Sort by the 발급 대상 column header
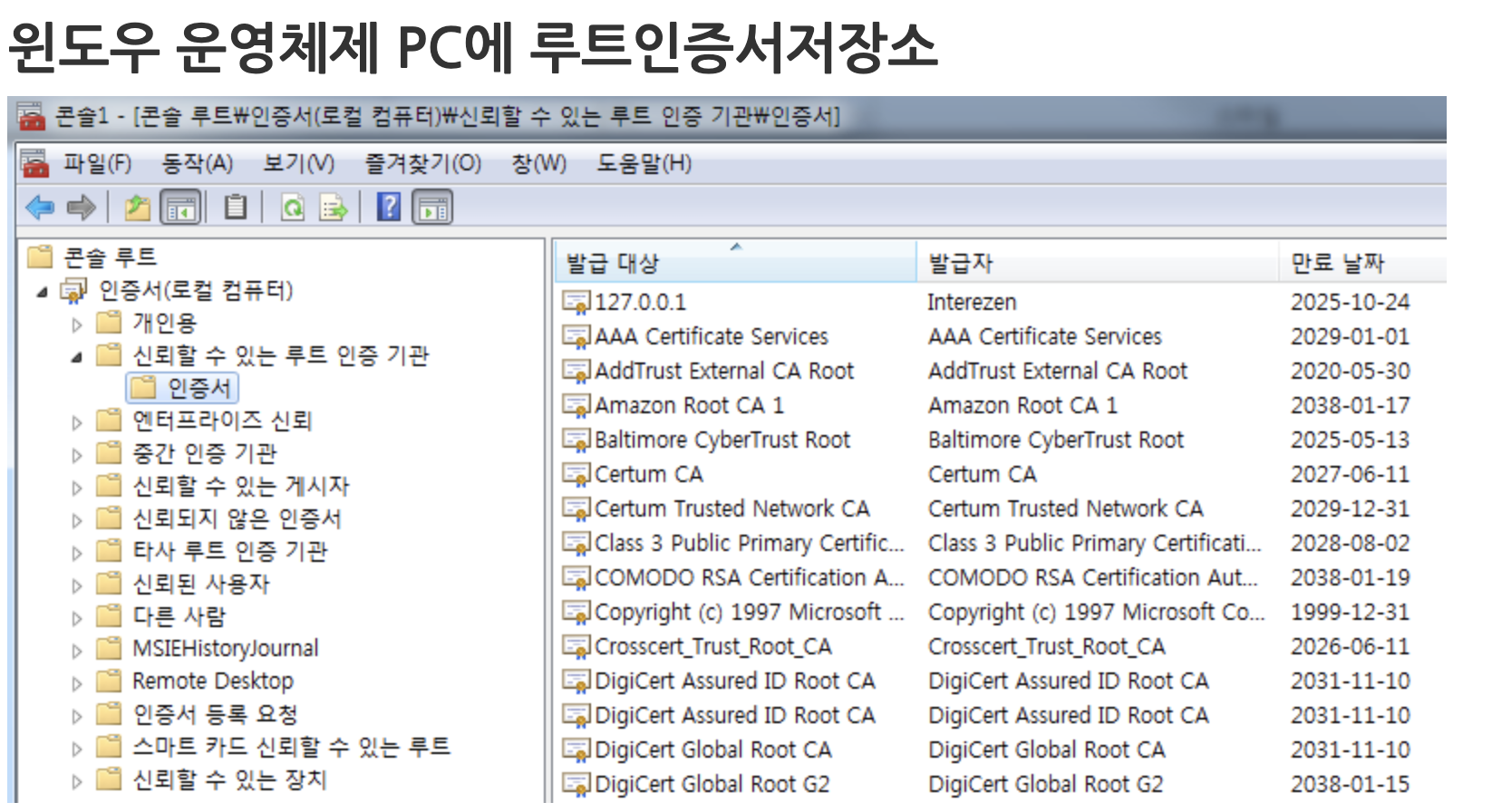1492x812 pixels. click(735, 263)
